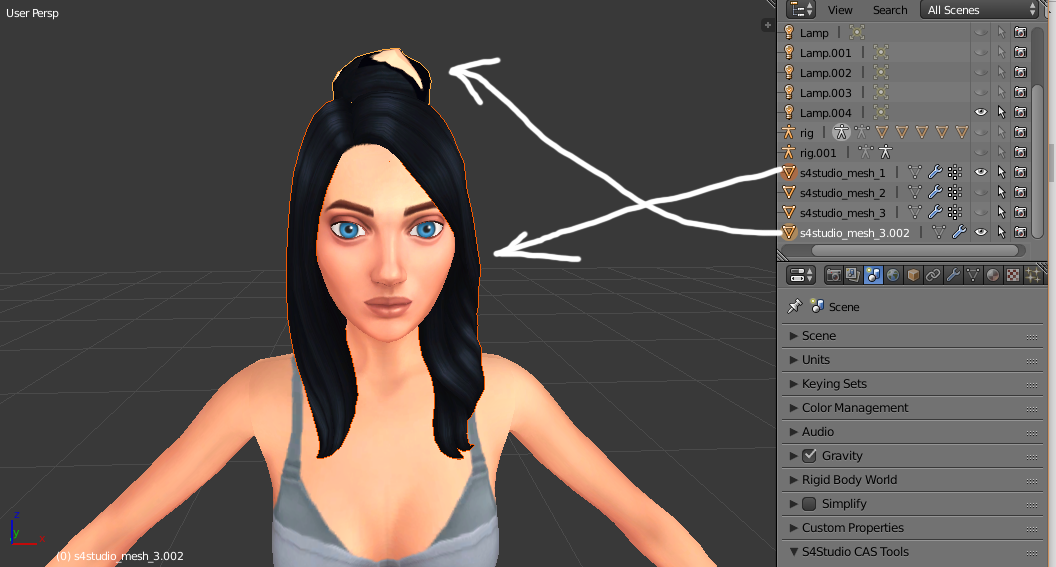The height and width of the screenshot is (567, 1056).
Task: Select s4studio_mesh_3.002 in the outliner
Action: point(855,233)
